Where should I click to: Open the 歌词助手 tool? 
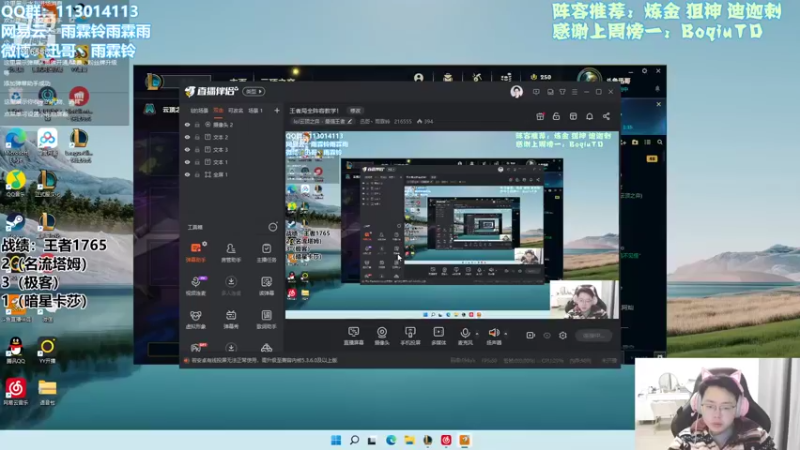266,319
